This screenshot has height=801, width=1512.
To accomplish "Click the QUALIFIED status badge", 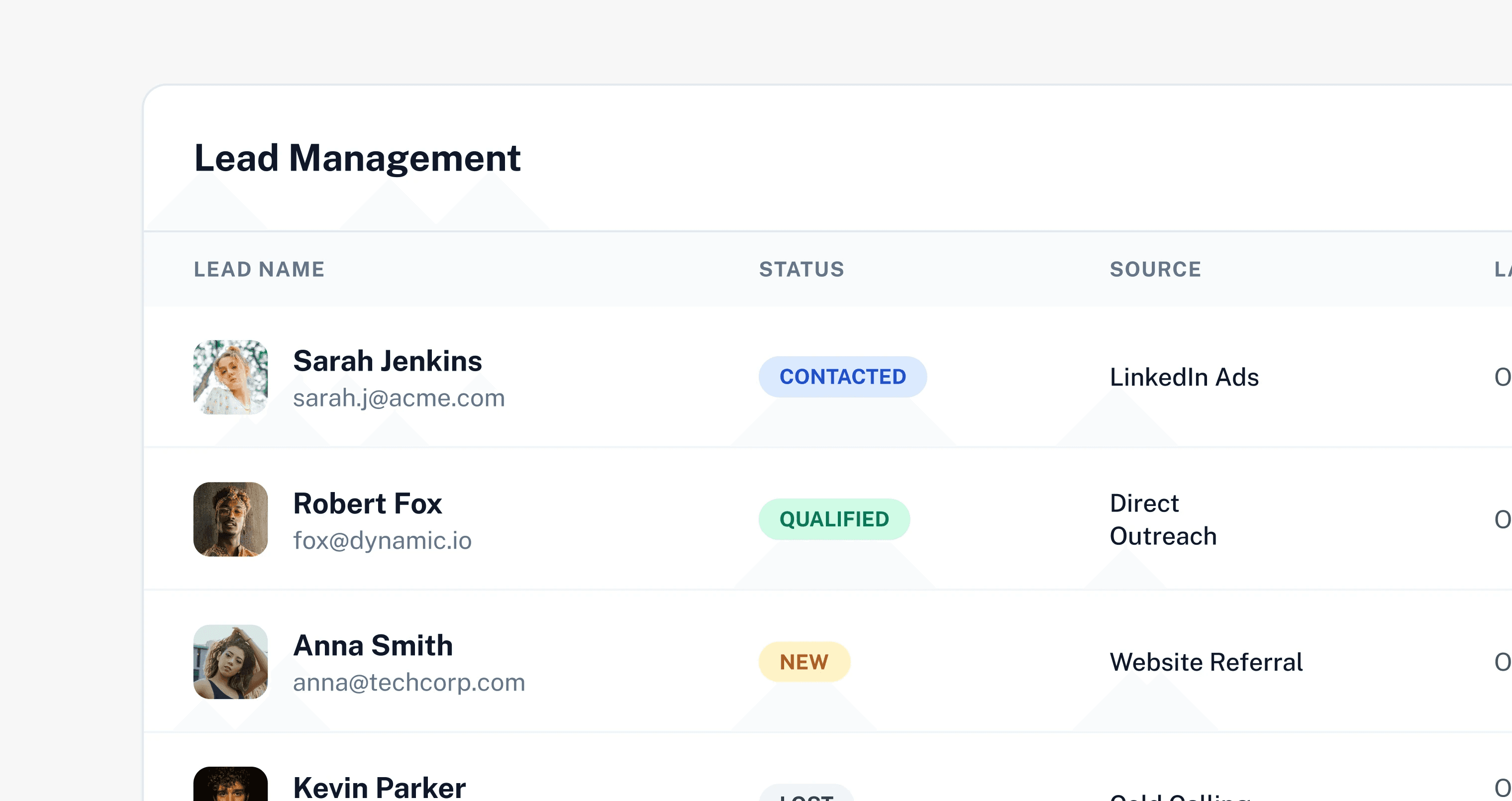I will click(833, 519).
